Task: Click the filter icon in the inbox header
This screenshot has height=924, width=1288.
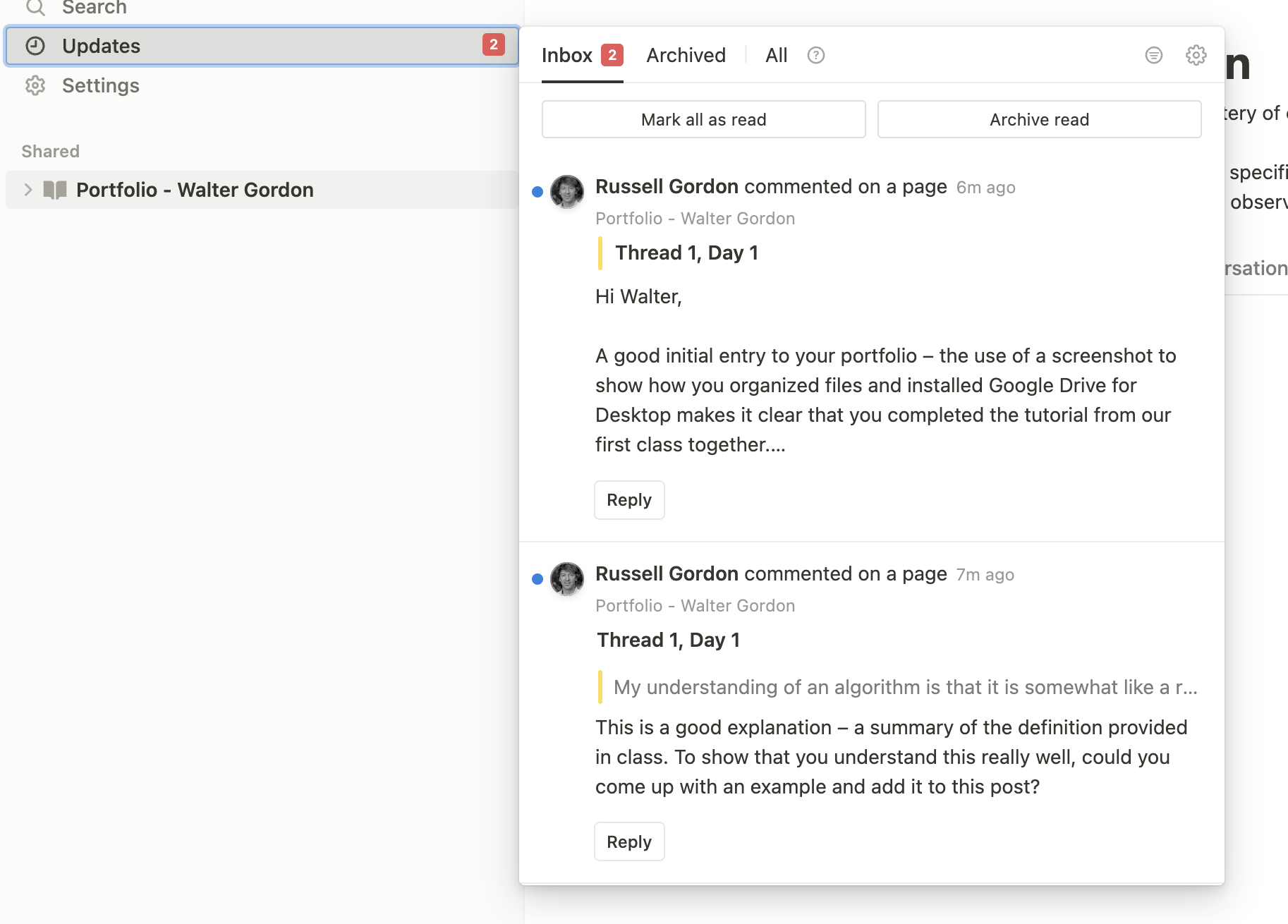Action: pyautogui.click(x=1153, y=55)
